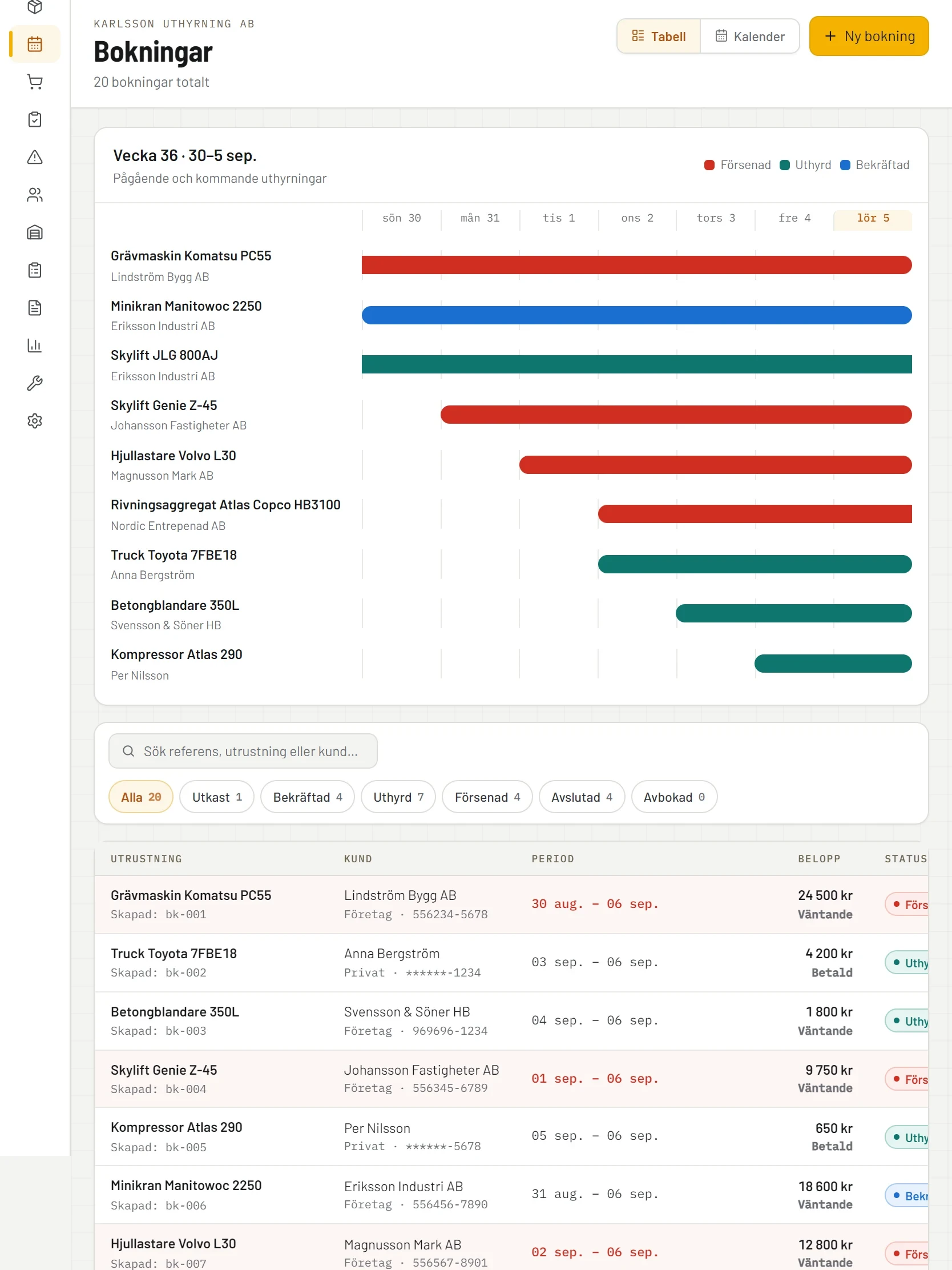Filter by Utkast status chip
This screenshot has height=1270, width=952.
pos(217,797)
